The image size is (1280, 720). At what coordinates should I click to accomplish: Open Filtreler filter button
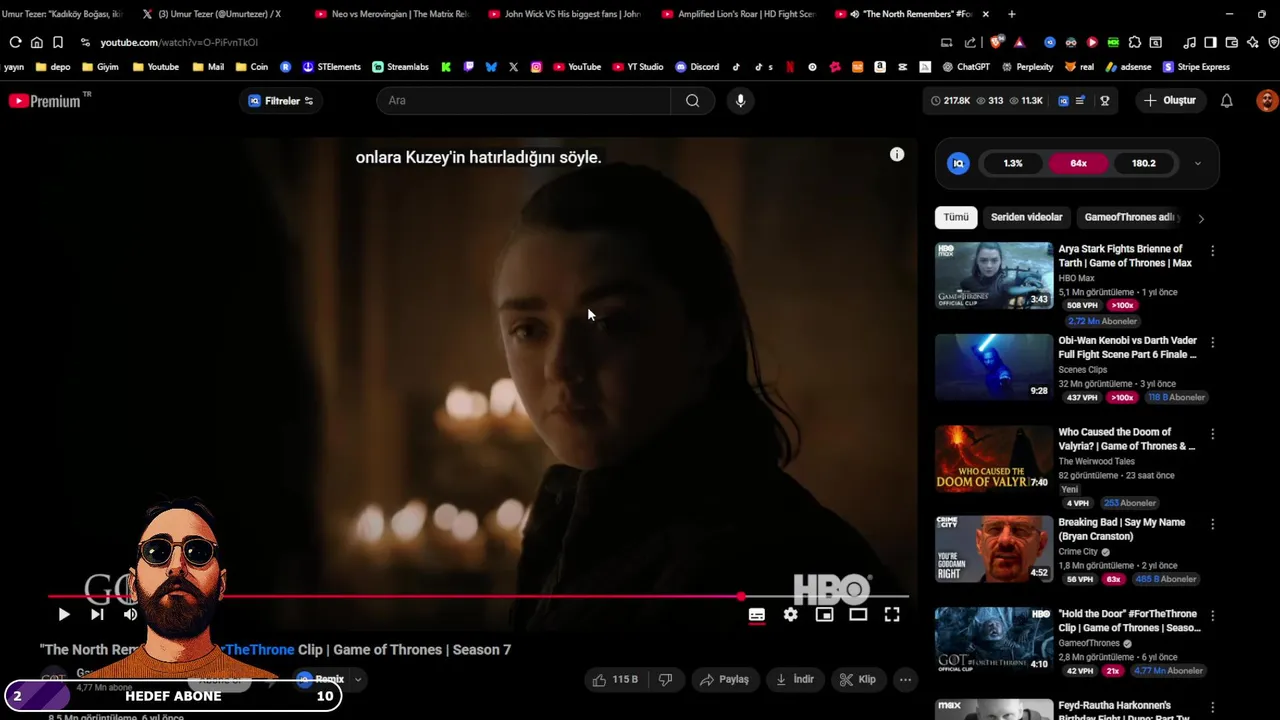click(280, 100)
